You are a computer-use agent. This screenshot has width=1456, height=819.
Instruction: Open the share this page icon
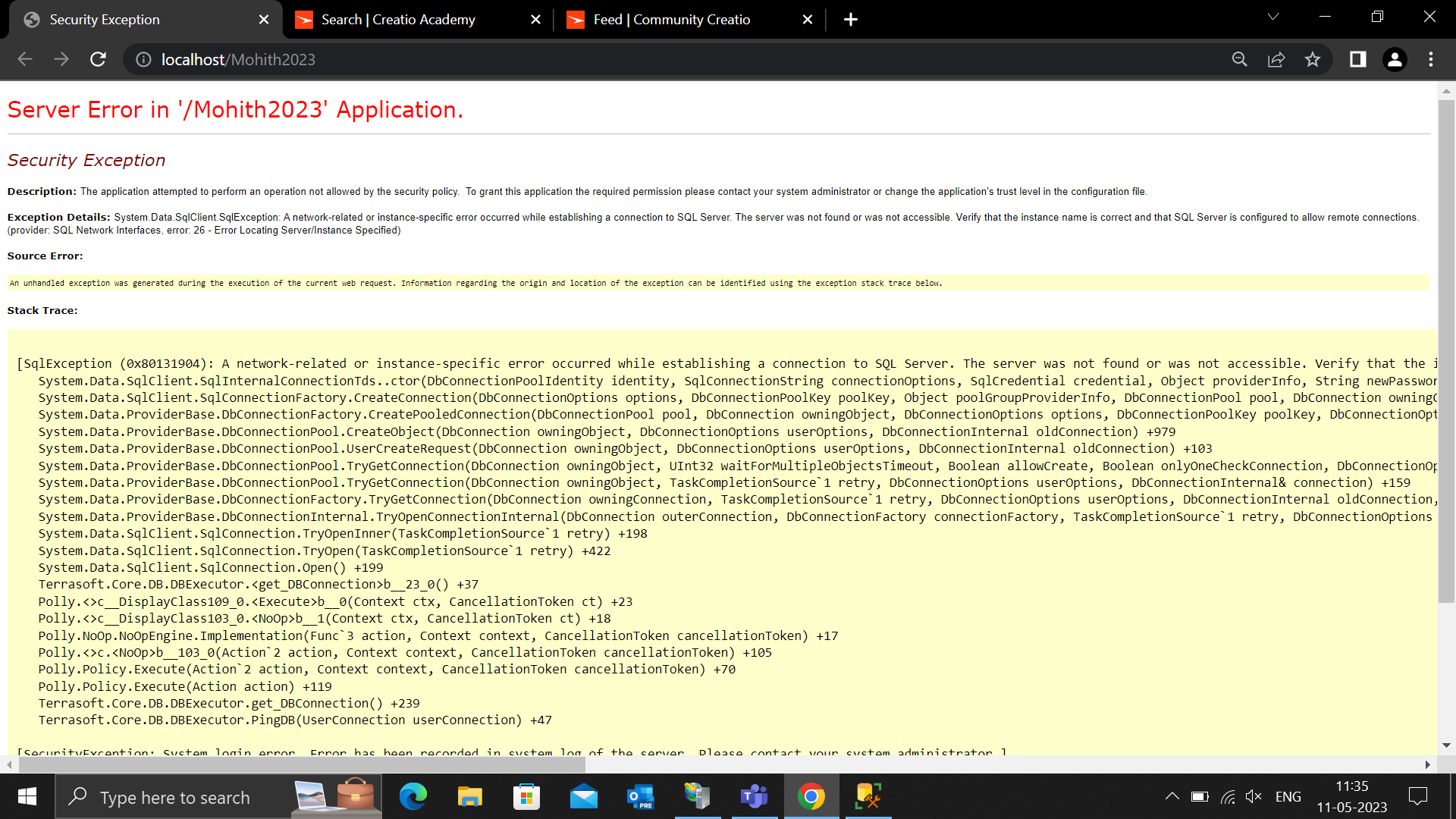[x=1276, y=59]
